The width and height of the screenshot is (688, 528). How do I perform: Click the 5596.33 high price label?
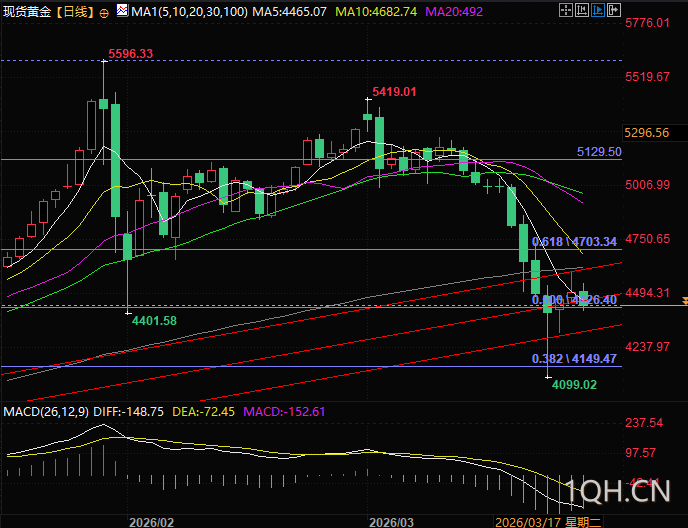coord(131,54)
